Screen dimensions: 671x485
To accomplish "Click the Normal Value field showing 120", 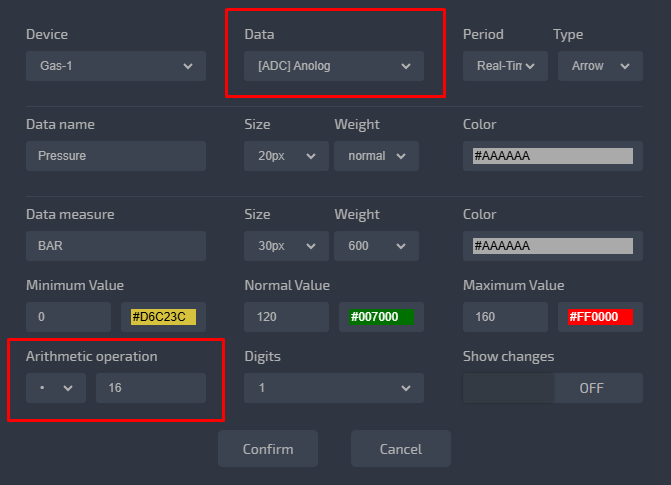I will (x=286, y=317).
